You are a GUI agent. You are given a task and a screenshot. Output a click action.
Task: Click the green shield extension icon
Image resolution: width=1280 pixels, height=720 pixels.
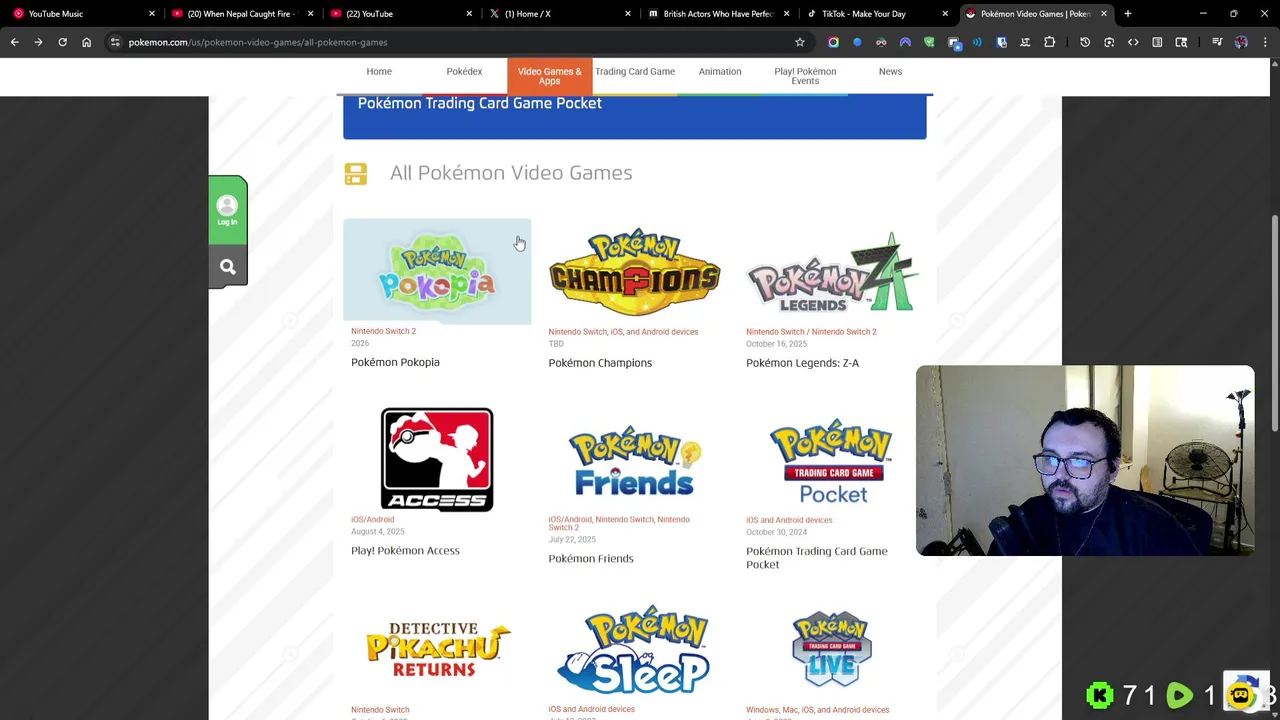929,42
